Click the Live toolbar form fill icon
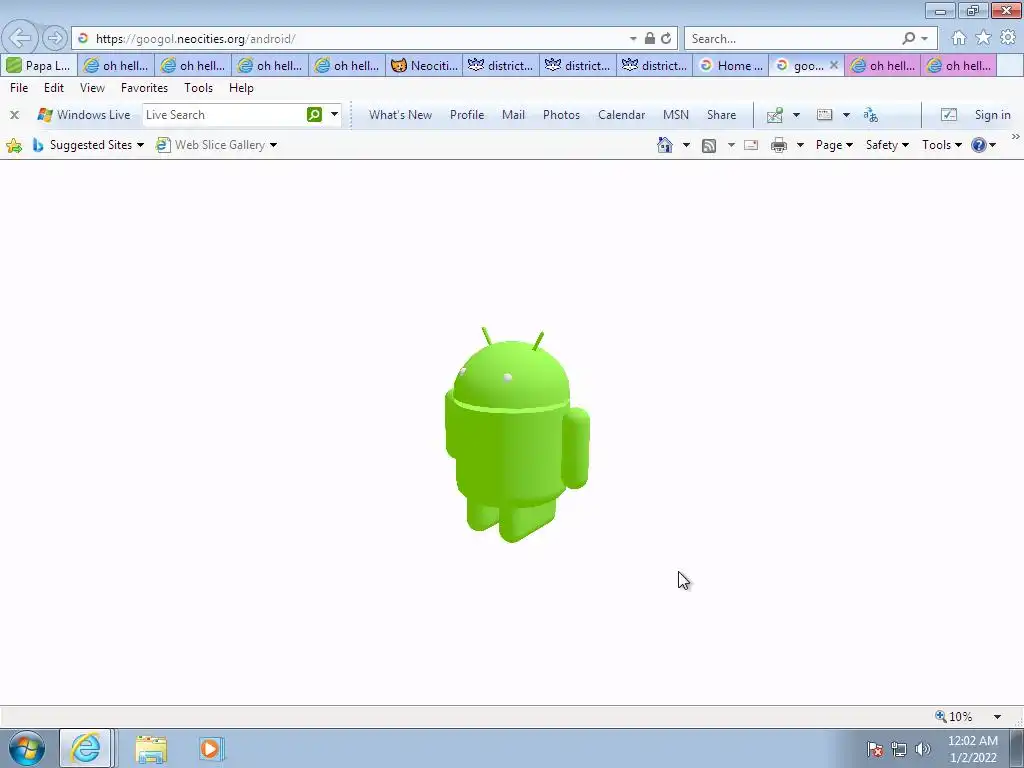 pos(825,115)
